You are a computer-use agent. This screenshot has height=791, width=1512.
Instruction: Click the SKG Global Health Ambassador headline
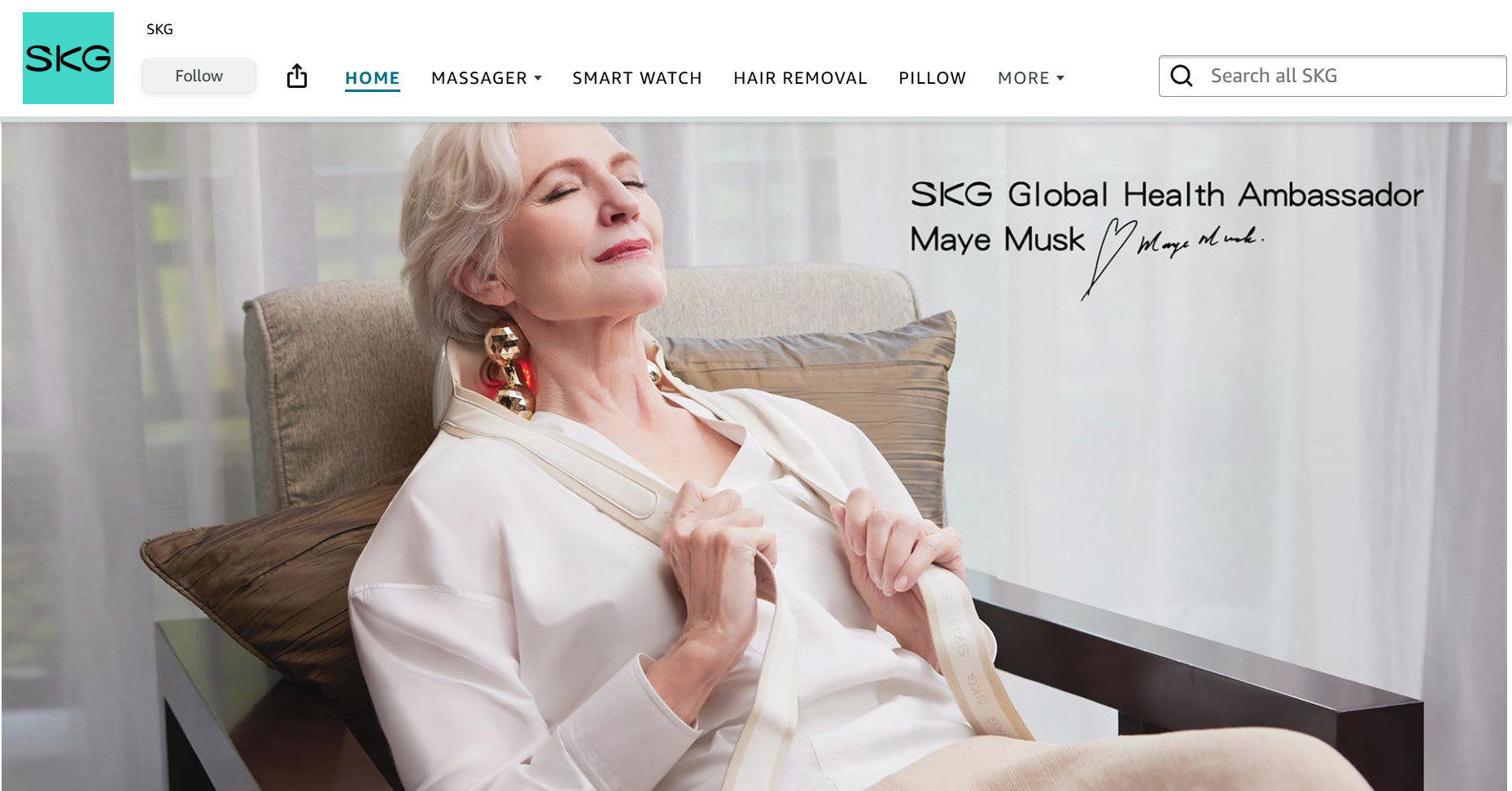tap(1167, 195)
